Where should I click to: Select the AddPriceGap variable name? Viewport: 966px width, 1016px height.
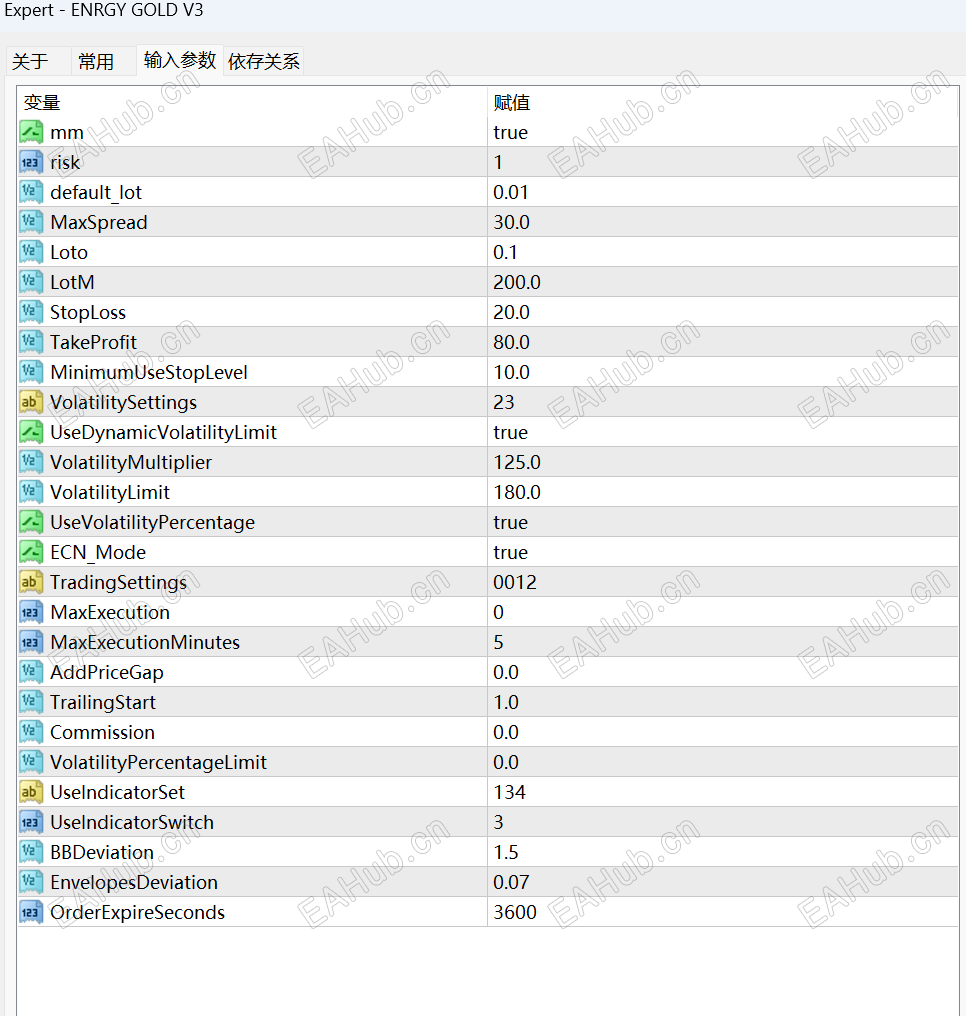click(x=107, y=672)
